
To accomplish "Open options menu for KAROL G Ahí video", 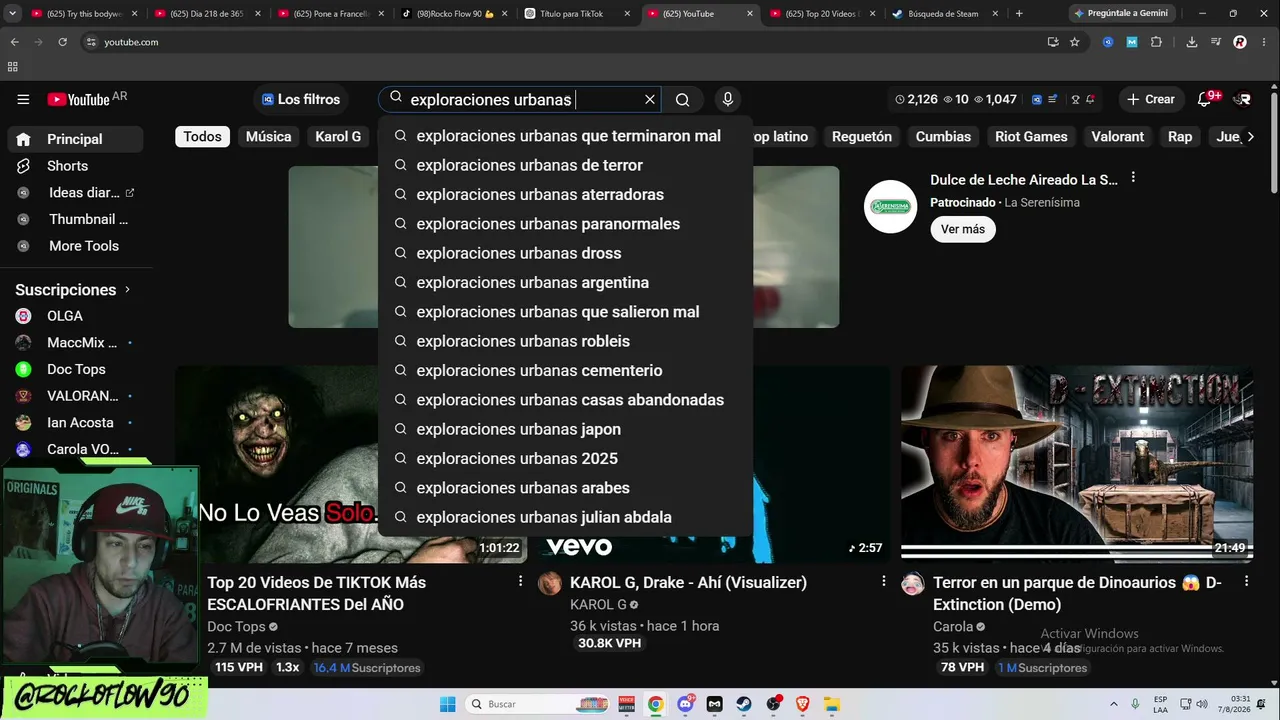I will coord(883,582).
